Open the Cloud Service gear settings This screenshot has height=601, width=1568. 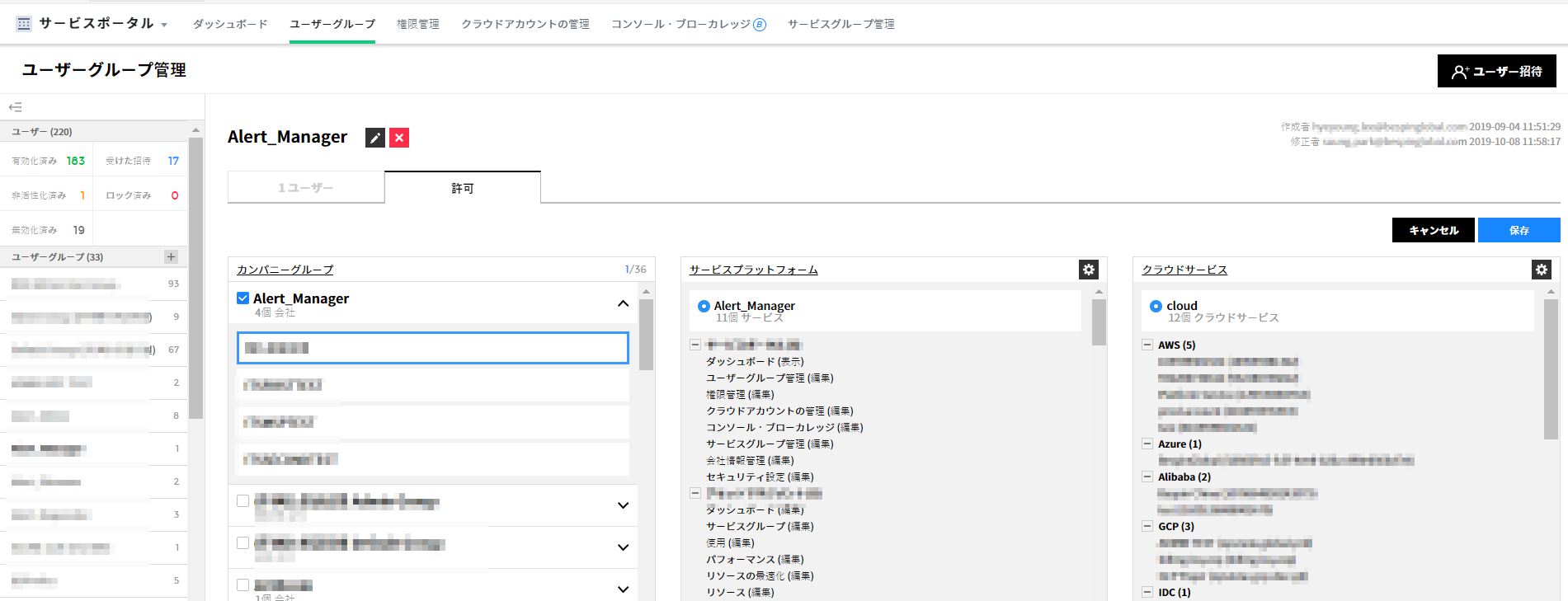1541,270
